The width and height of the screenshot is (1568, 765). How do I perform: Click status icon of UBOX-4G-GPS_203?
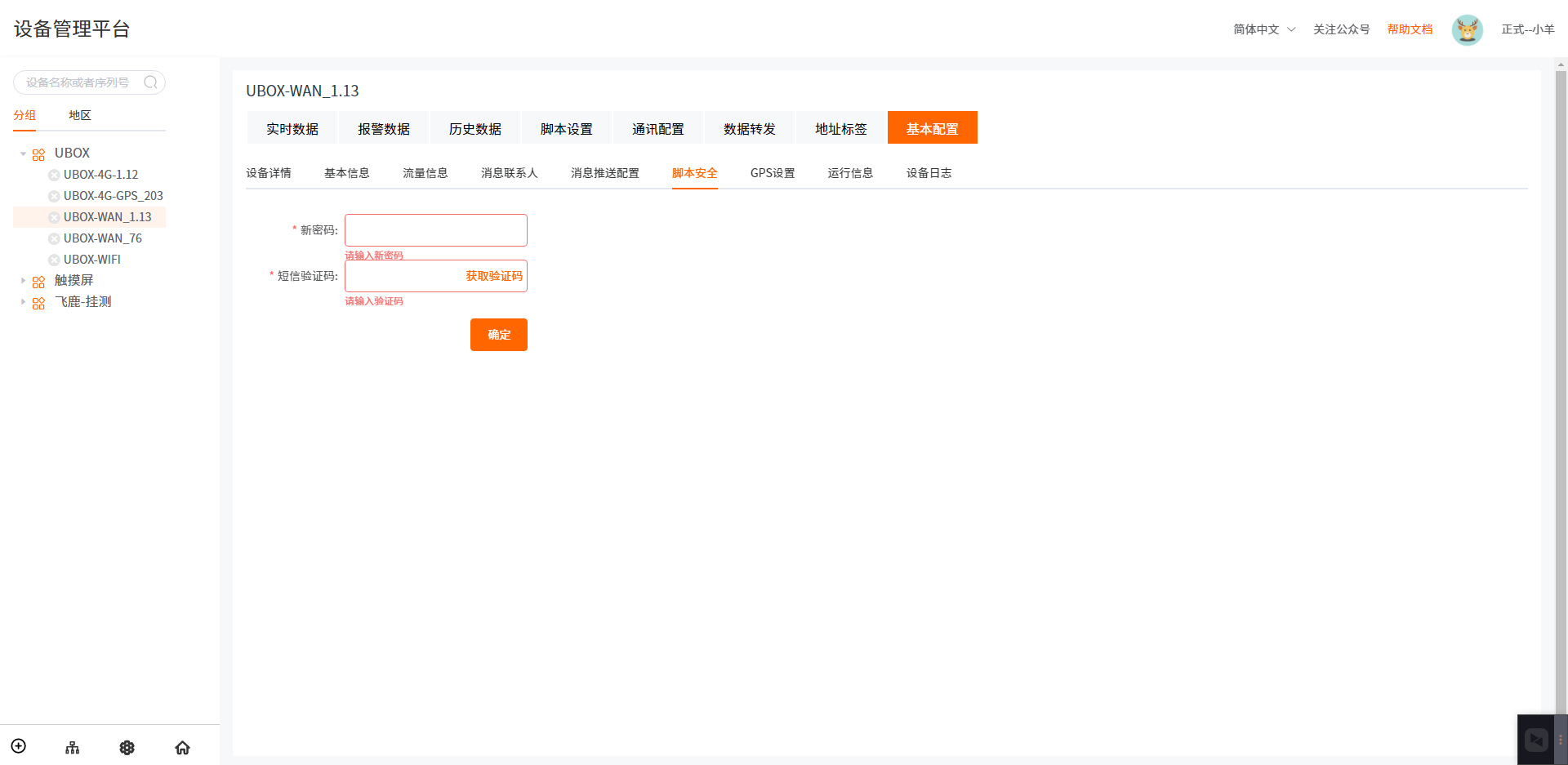[54, 196]
